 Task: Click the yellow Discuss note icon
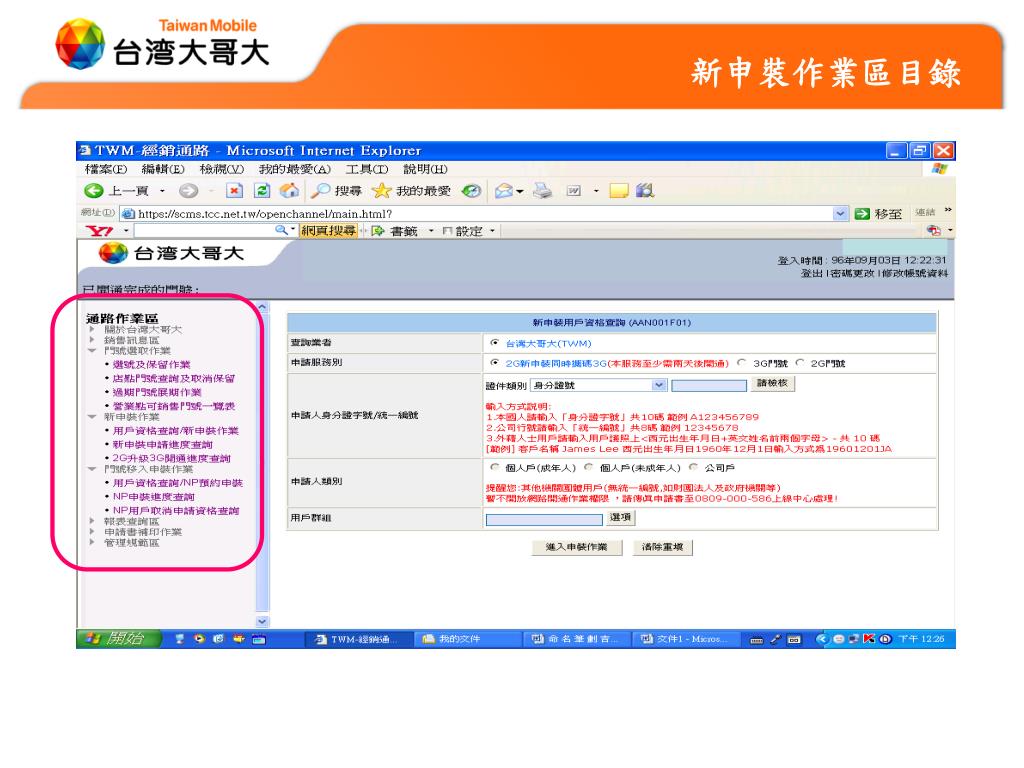click(x=618, y=191)
